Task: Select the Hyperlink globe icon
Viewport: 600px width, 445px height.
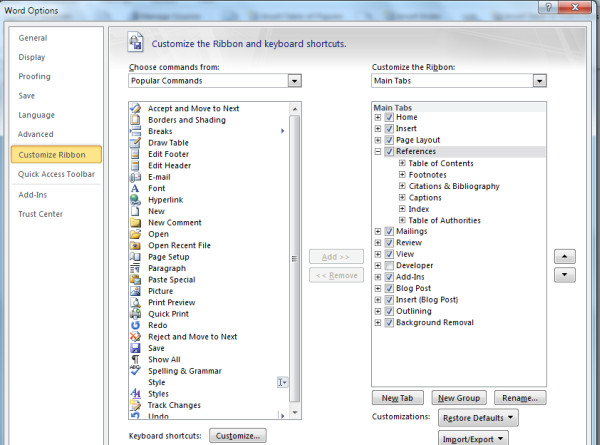Action: click(135, 200)
